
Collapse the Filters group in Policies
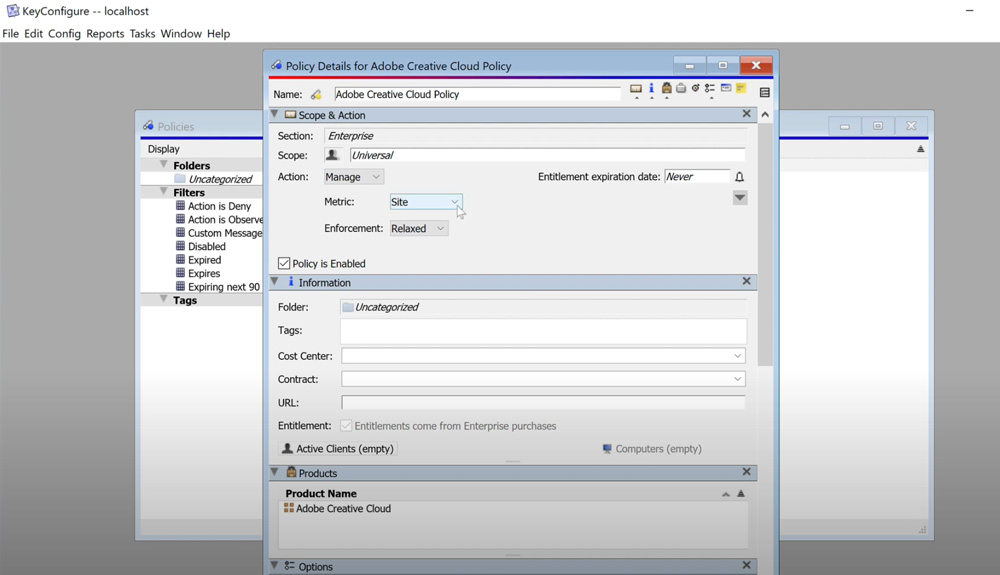tap(164, 191)
